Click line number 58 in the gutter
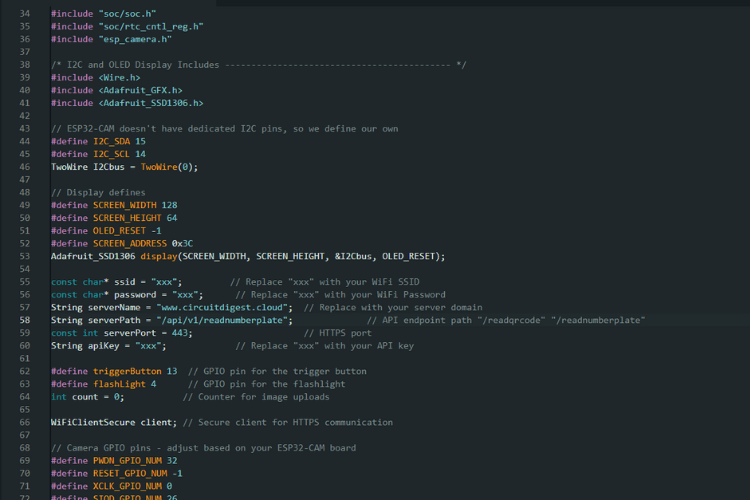The width and height of the screenshot is (750, 500). click(x=24, y=320)
